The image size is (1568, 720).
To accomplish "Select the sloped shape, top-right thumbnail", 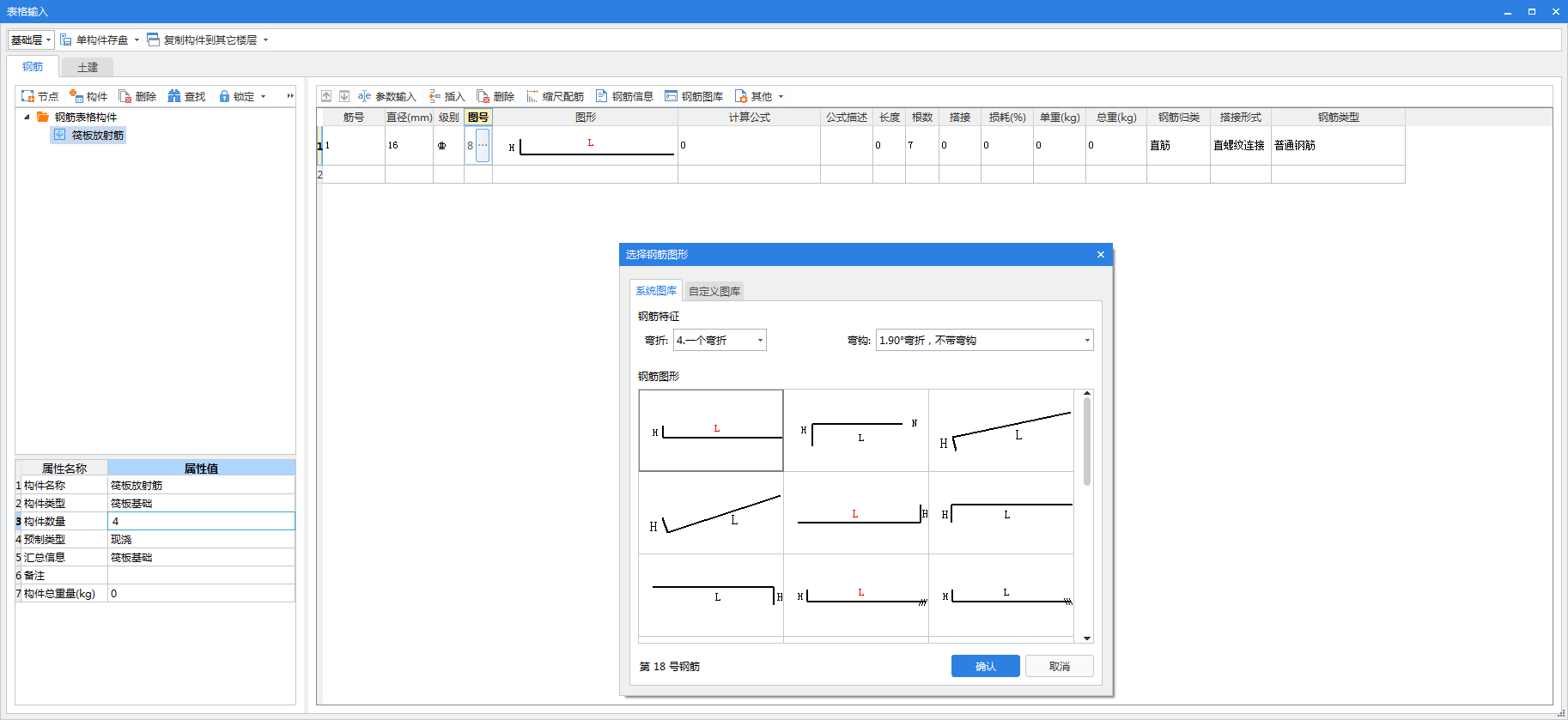I will pos(1001,431).
